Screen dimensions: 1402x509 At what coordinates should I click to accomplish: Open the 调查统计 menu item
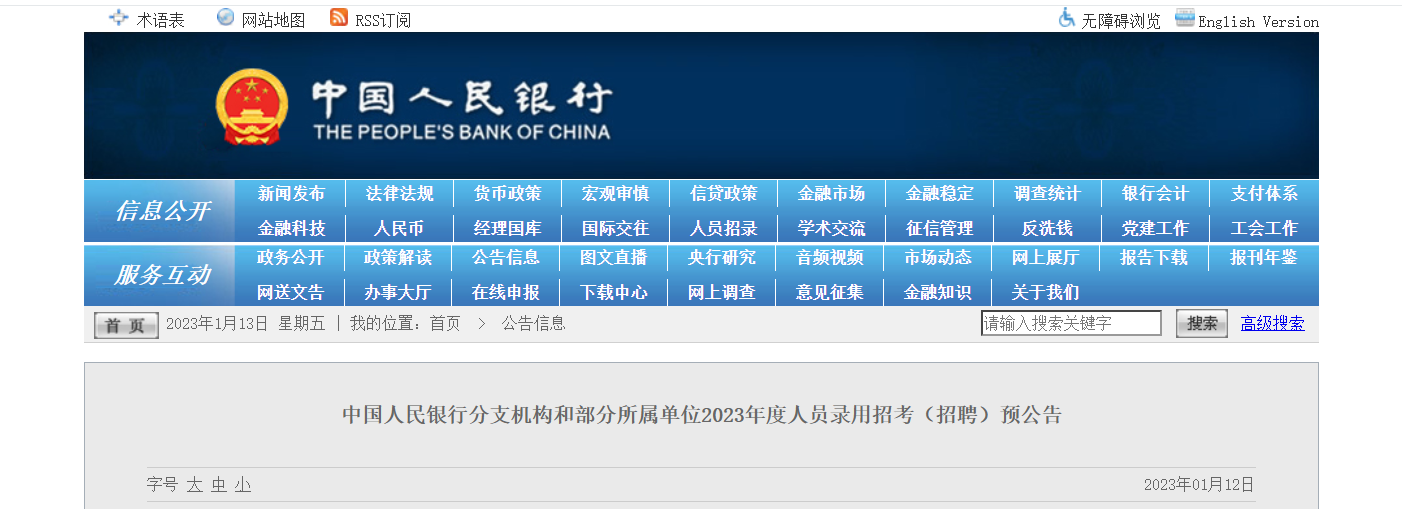pos(1047,194)
